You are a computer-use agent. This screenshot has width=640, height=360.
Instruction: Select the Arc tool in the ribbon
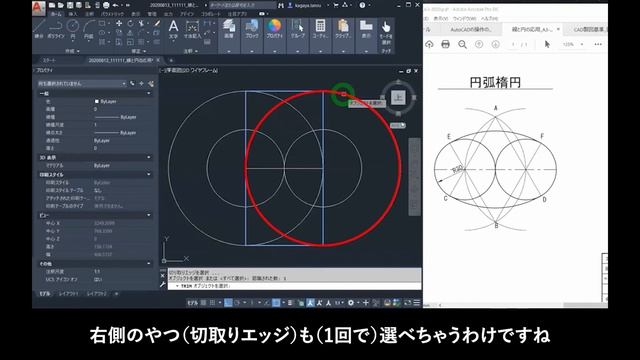[89, 29]
